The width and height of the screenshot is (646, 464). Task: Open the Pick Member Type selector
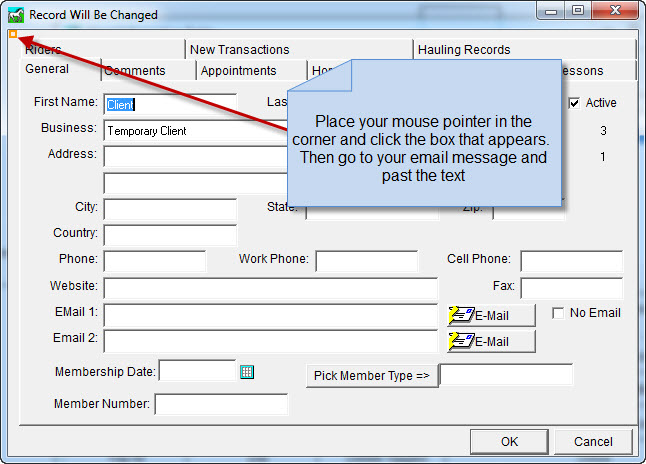click(x=372, y=376)
